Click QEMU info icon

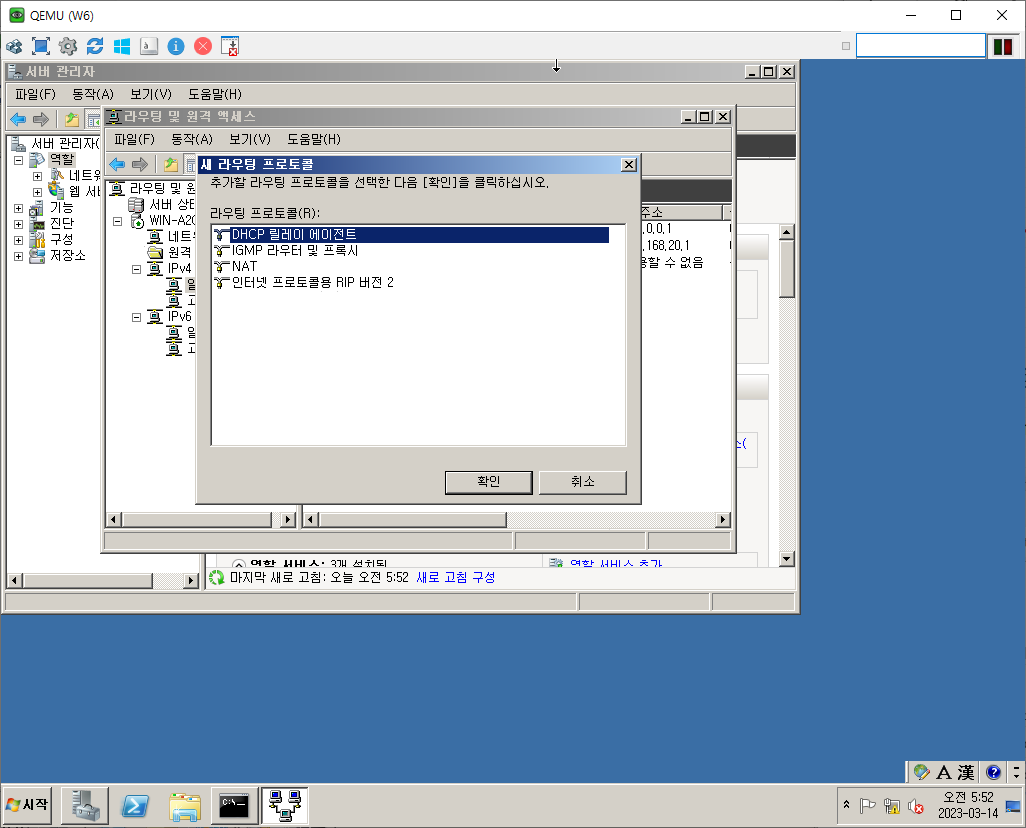[x=176, y=46]
